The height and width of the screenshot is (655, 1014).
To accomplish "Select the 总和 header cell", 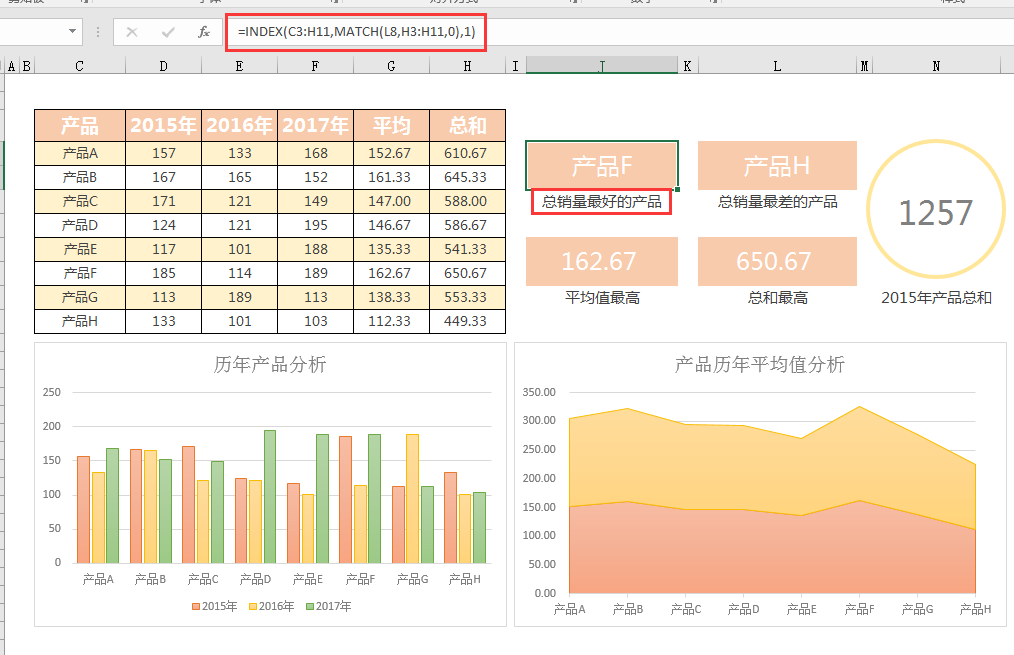I will (468, 125).
